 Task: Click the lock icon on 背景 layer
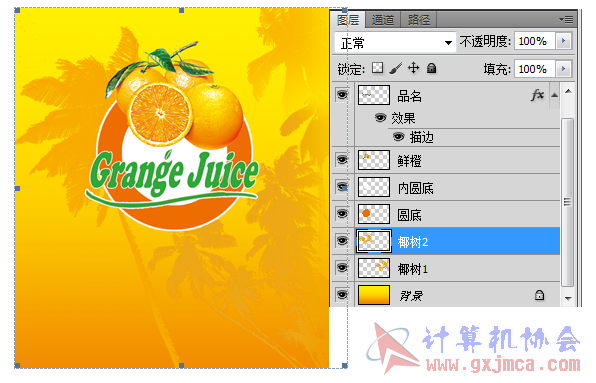(x=539, y=295)
